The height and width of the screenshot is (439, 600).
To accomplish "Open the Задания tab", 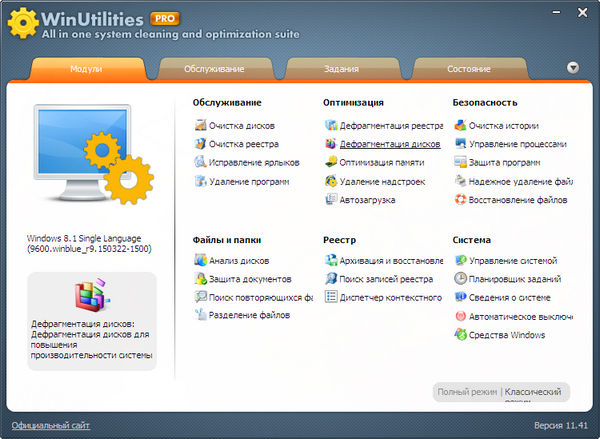I will 341,69.
